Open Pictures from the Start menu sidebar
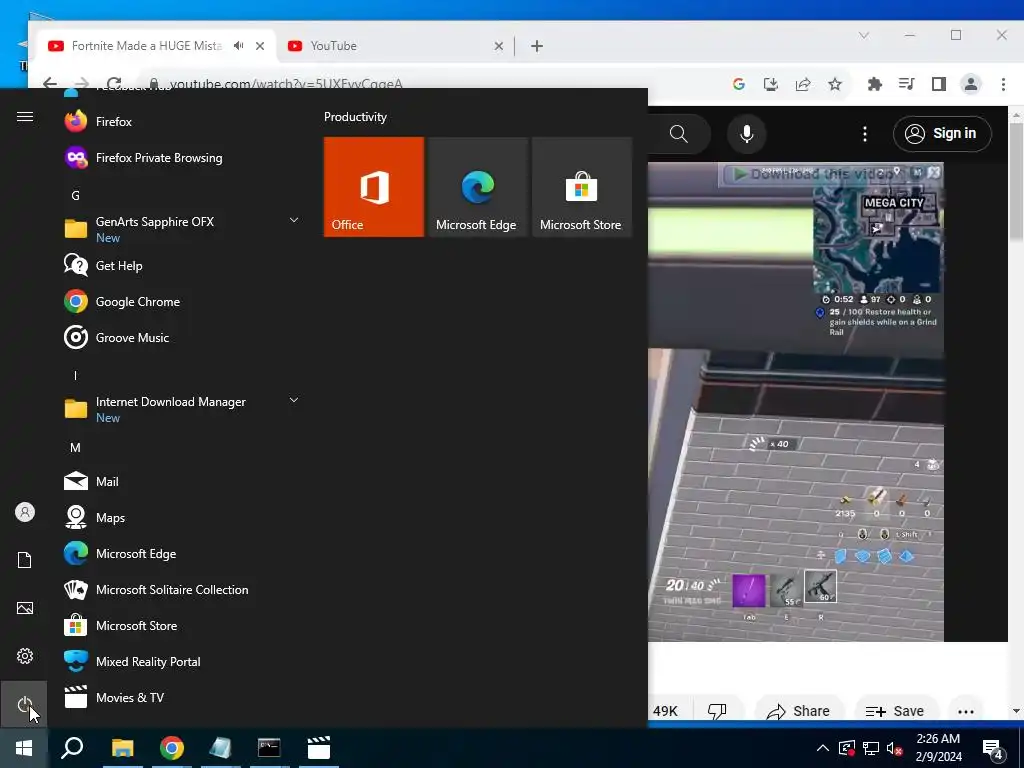The height and width of the screenshot is (768, 1024). [24, 608]
